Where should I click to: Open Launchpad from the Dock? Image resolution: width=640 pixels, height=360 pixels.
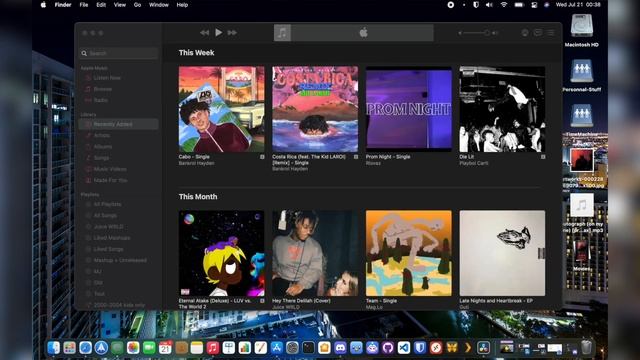click(69, 348)
